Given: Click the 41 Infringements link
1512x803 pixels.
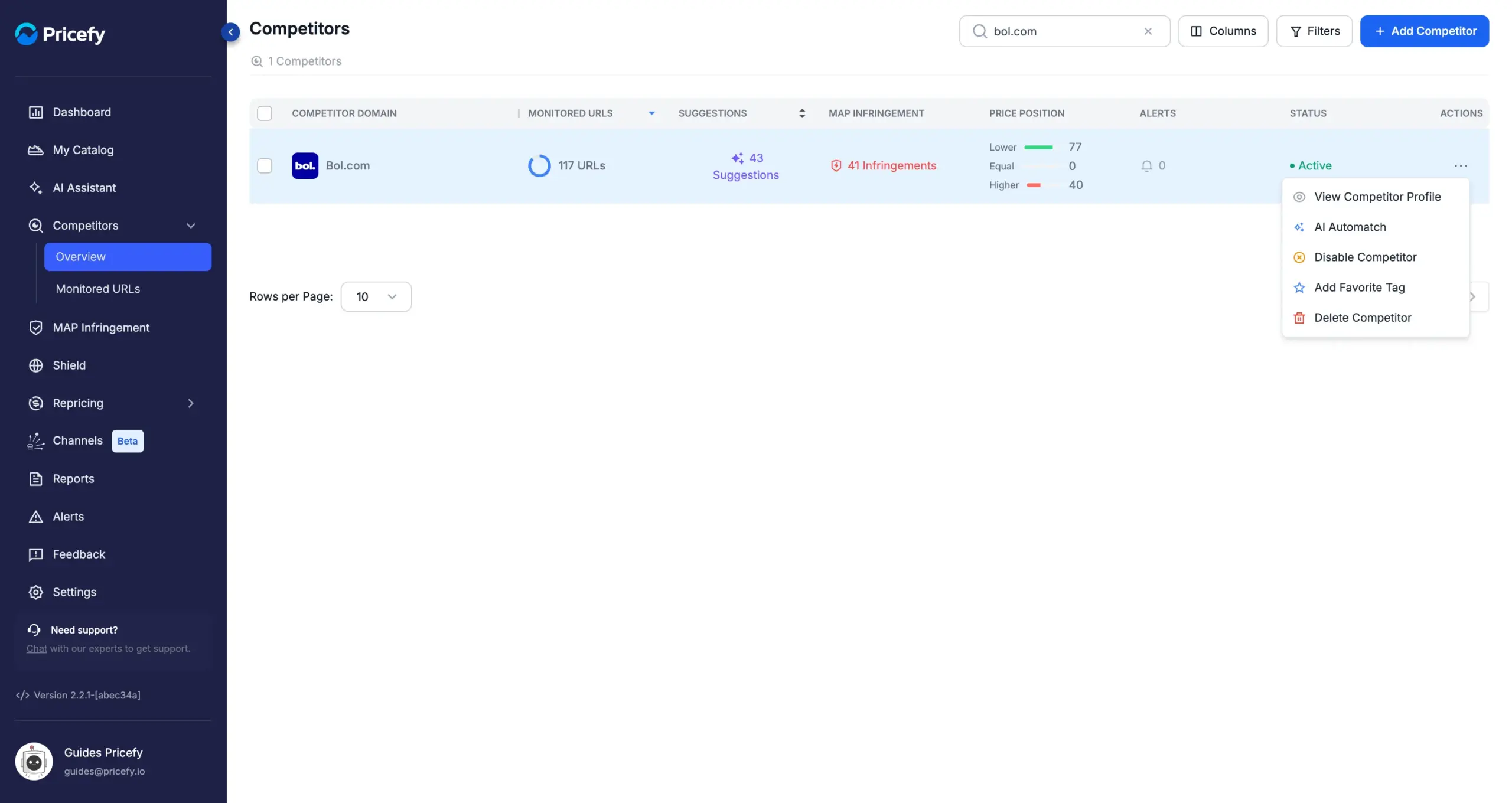Looking at the screenshot, I should pos(884,166).
